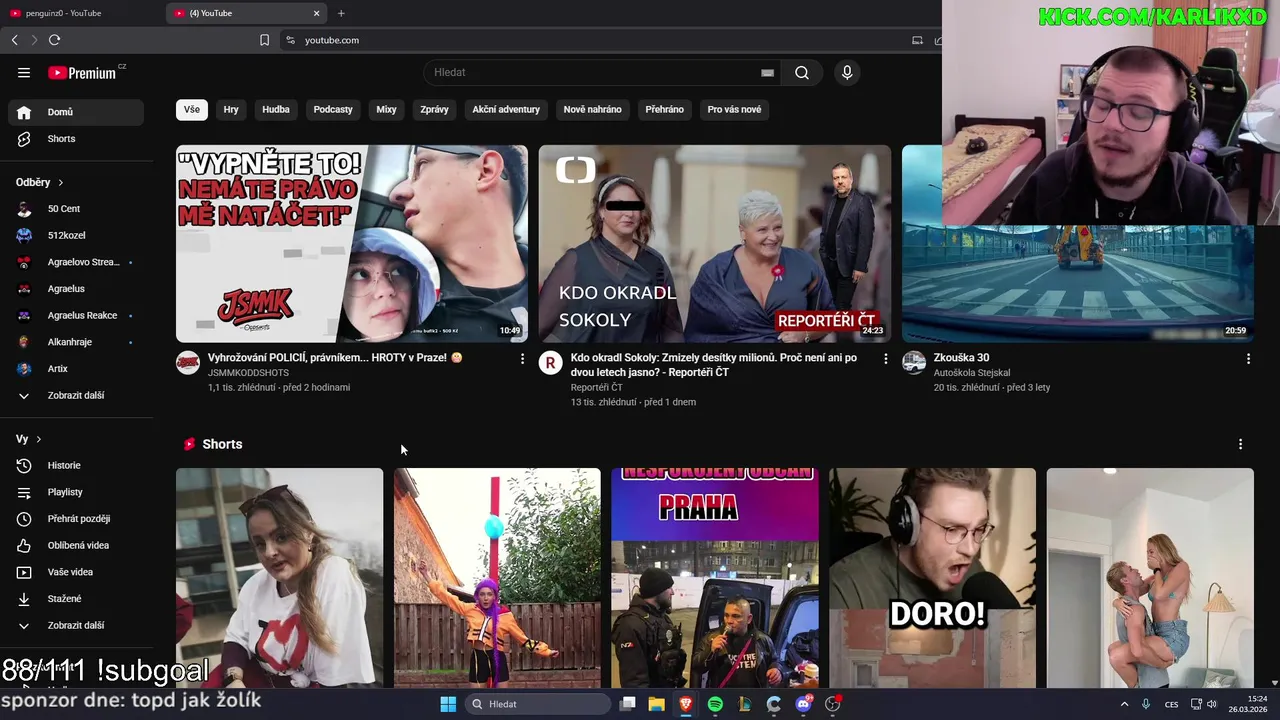Reload the page
The height and width of the screenshot is (720, 1280).
54,40
